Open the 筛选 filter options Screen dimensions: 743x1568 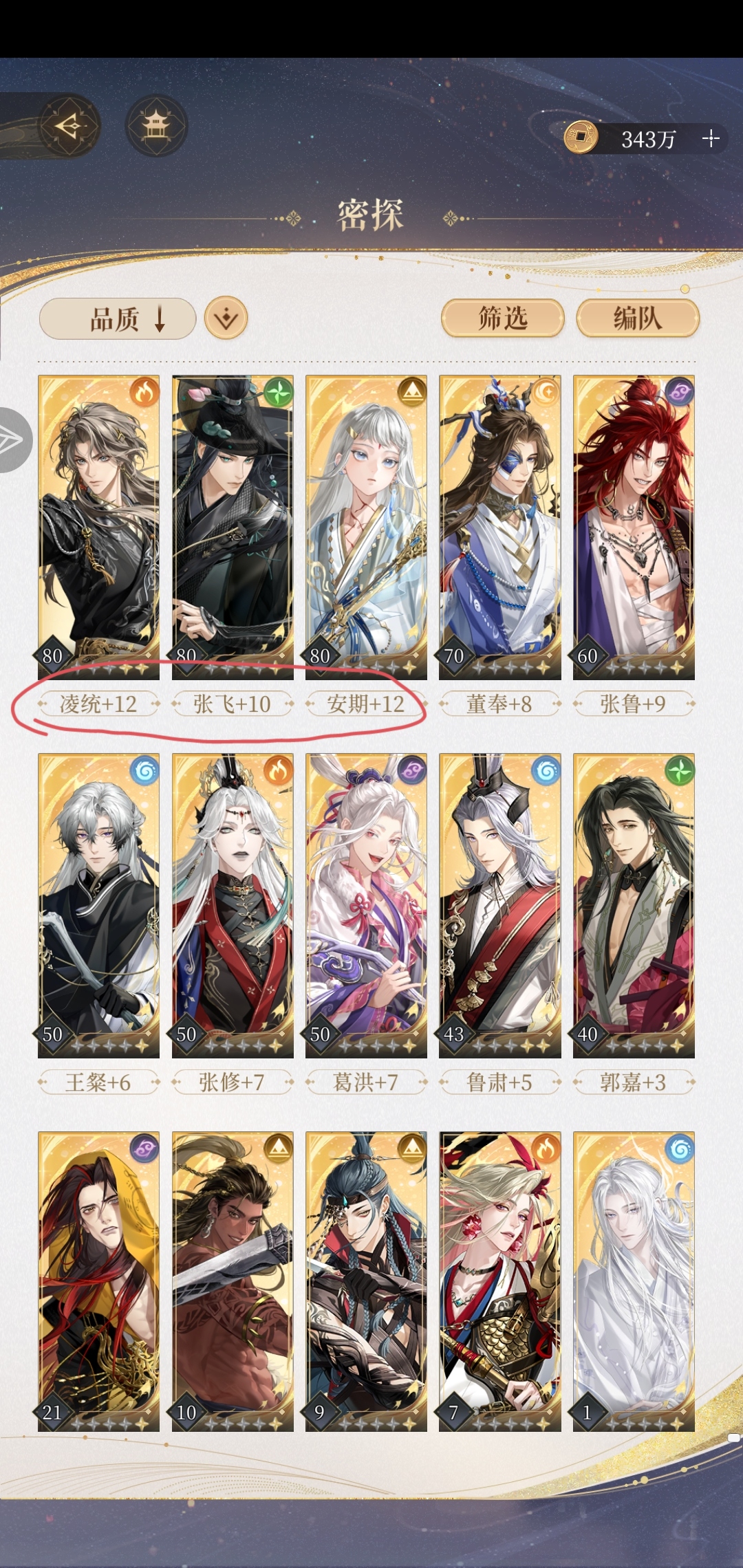(503, 318)
